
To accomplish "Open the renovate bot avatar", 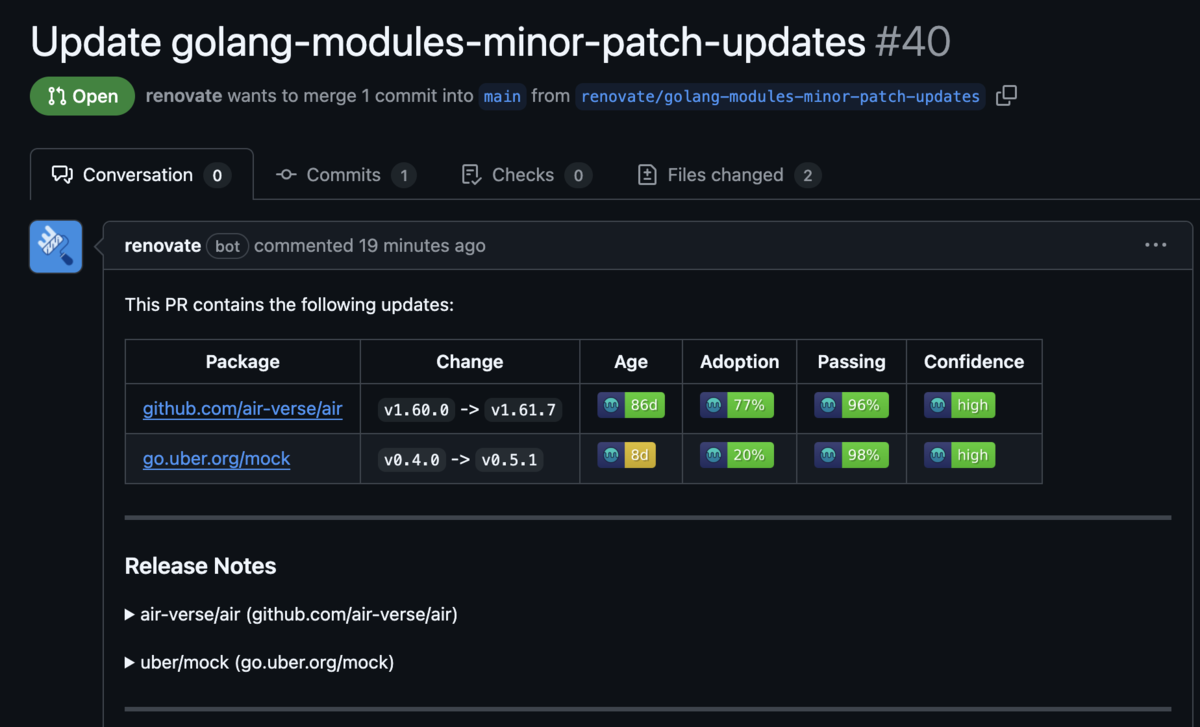I will click(56, 246).
